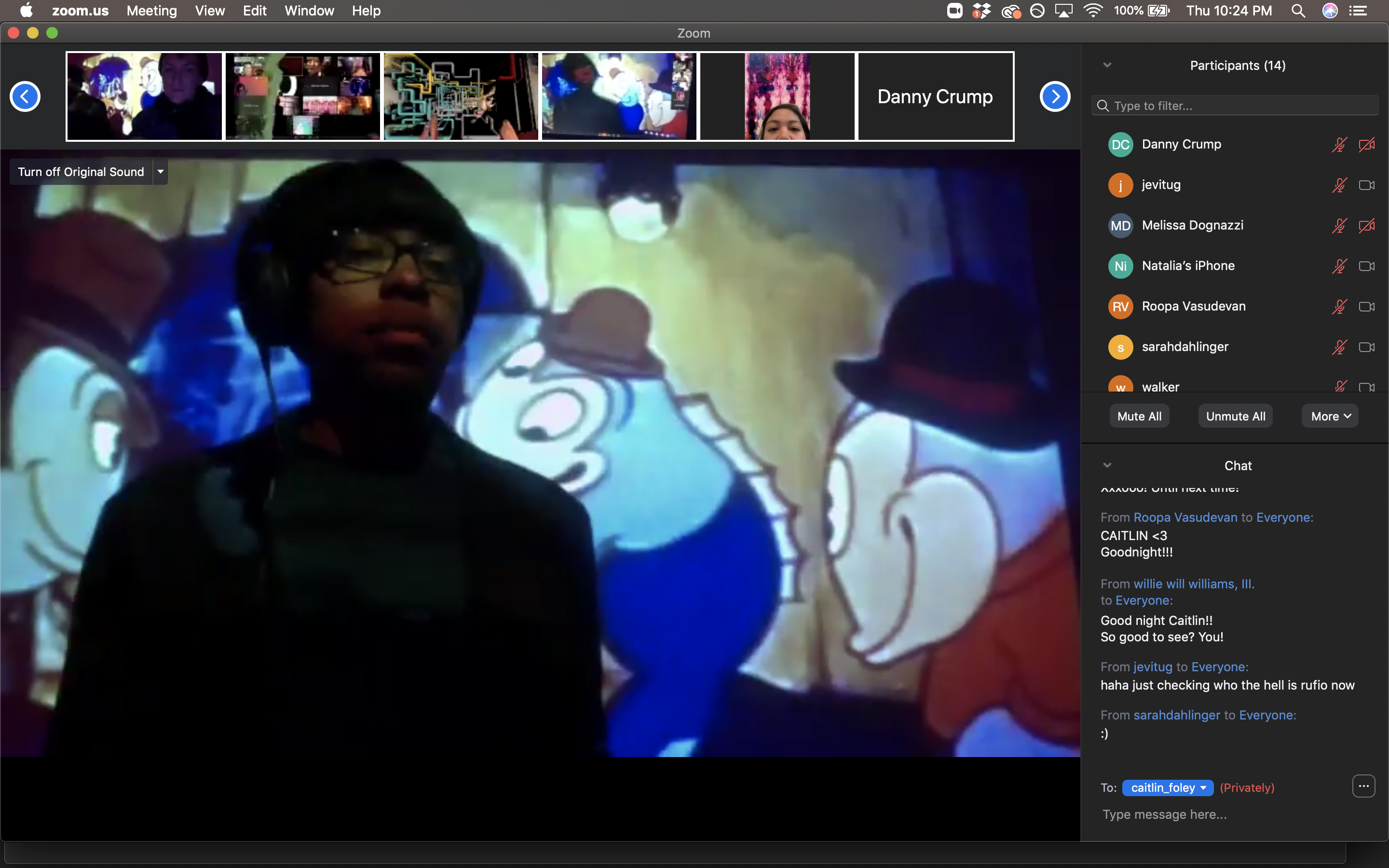
Task: Select the first cartoon projection video thumbnail
Action: [145, 96]
